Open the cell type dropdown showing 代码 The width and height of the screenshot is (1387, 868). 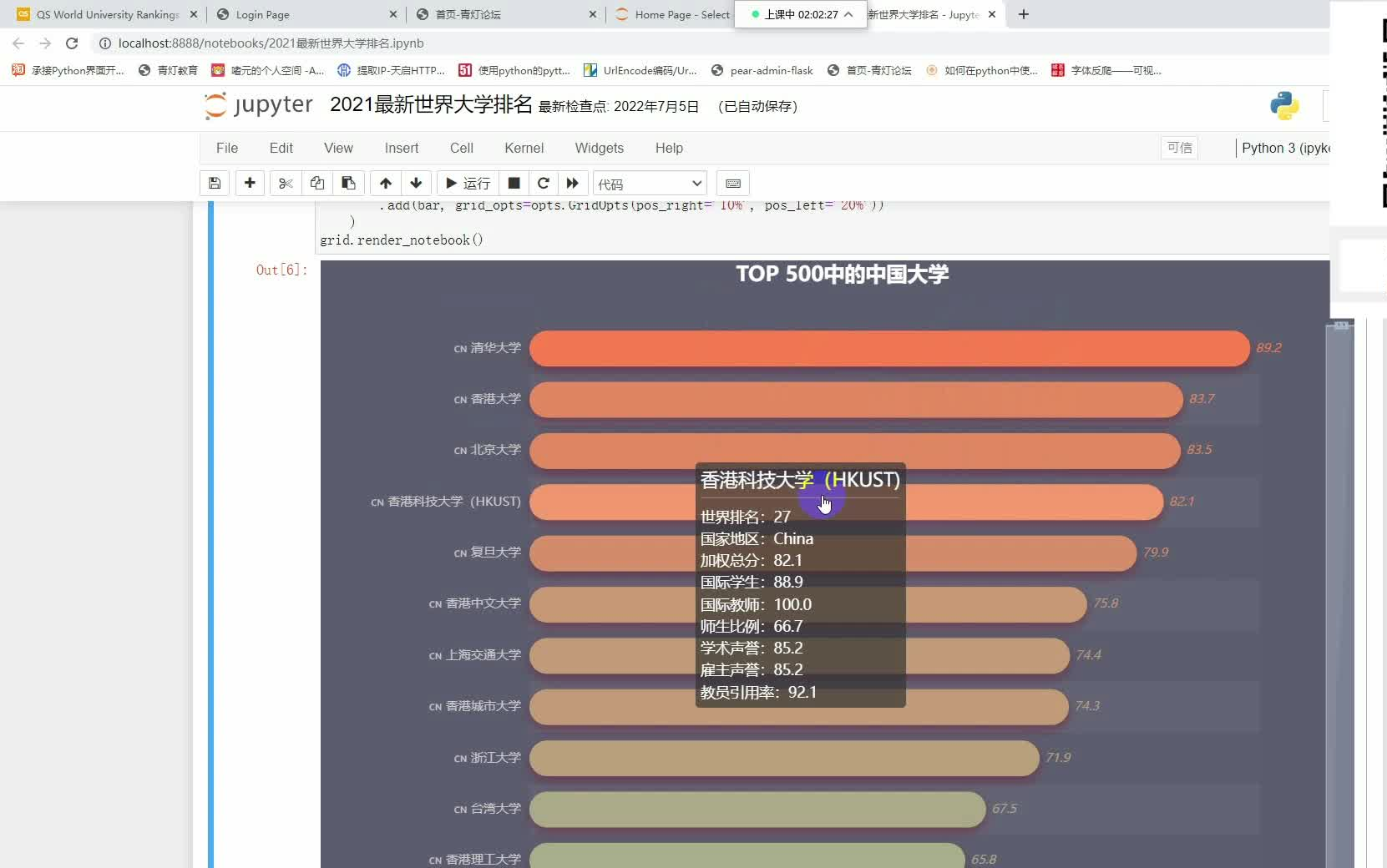(649, 184)
